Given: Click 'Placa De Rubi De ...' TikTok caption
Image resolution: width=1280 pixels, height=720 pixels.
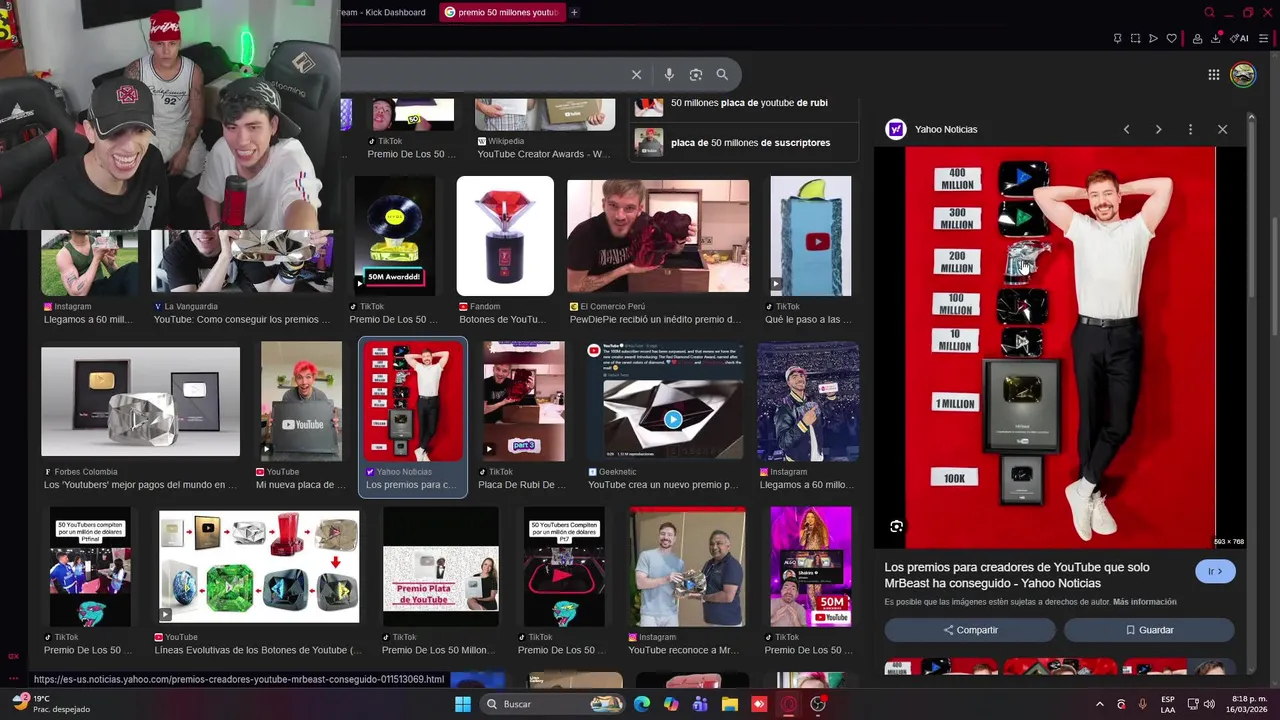Looking at the screenshot, I should (522, 485).
